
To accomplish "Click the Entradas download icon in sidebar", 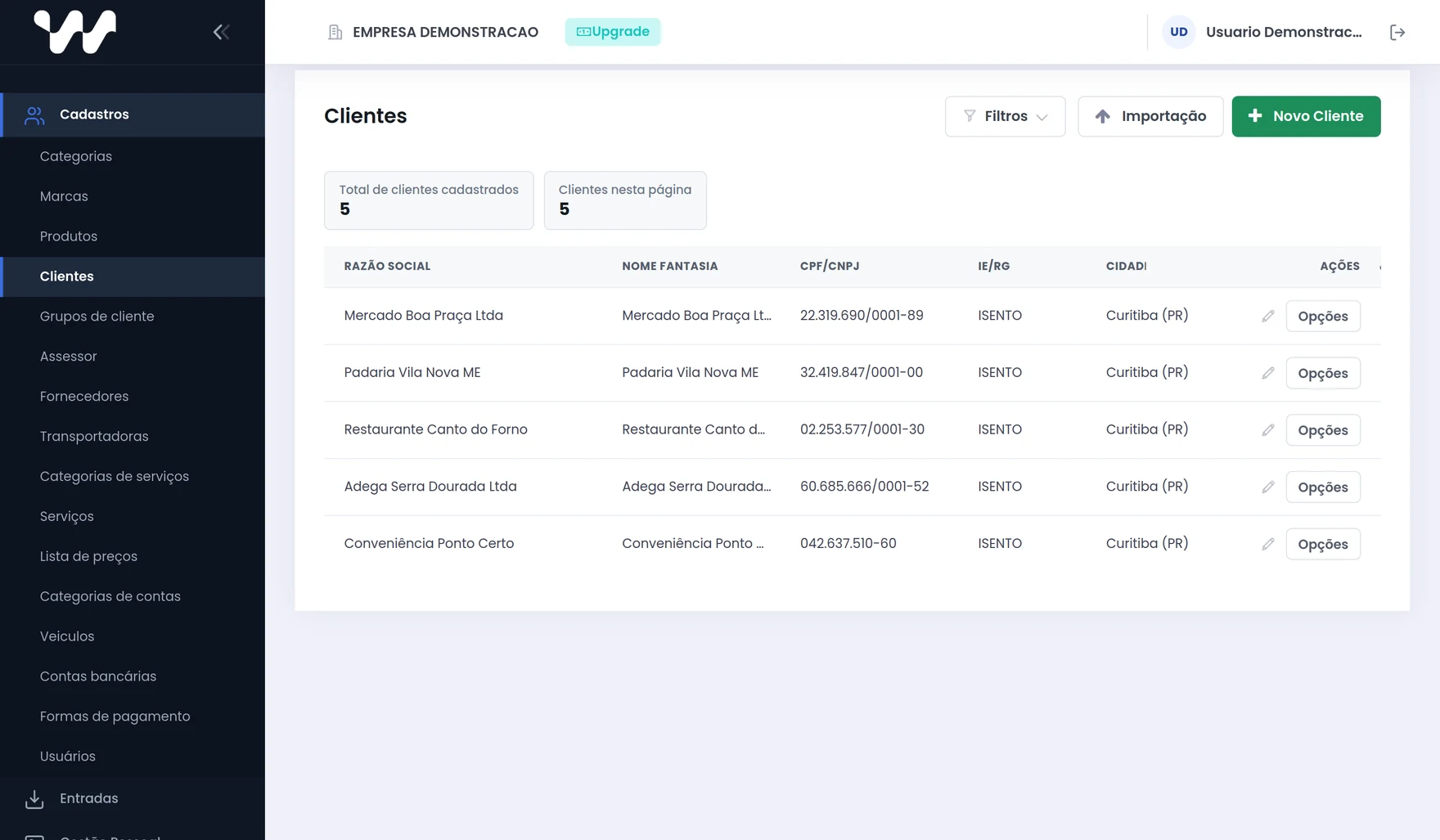I will pos(34,799).
